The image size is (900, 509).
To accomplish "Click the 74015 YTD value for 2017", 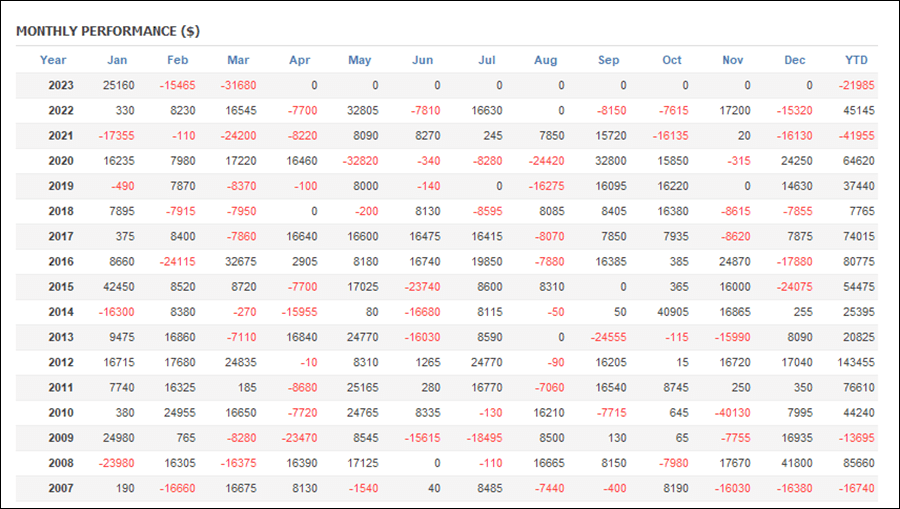I will [859, 236].
